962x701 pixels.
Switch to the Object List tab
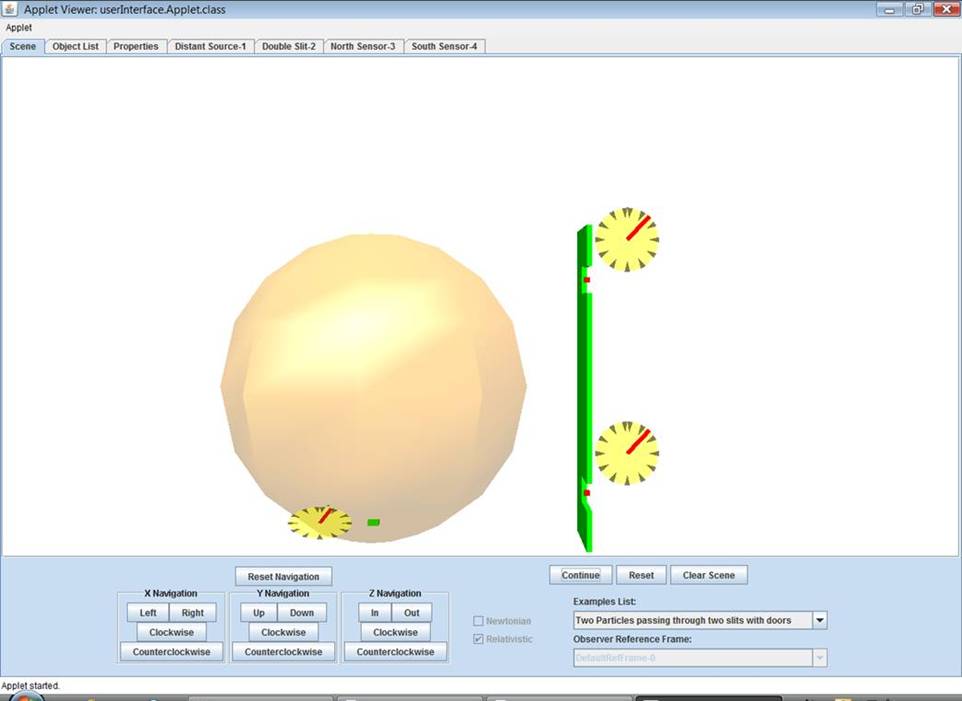click(75, 46)
